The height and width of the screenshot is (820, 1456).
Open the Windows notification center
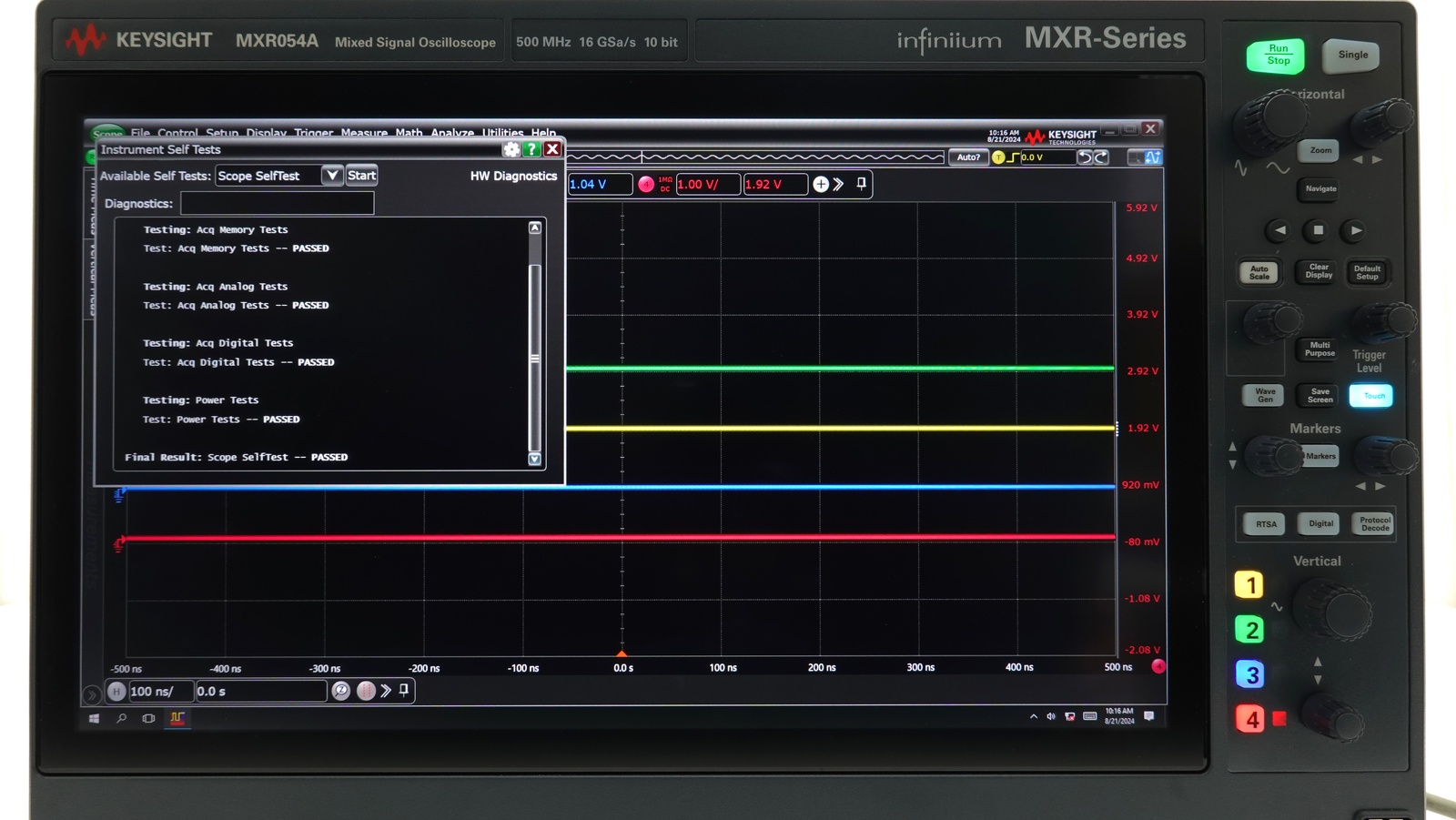click(x=1149, y=716)
